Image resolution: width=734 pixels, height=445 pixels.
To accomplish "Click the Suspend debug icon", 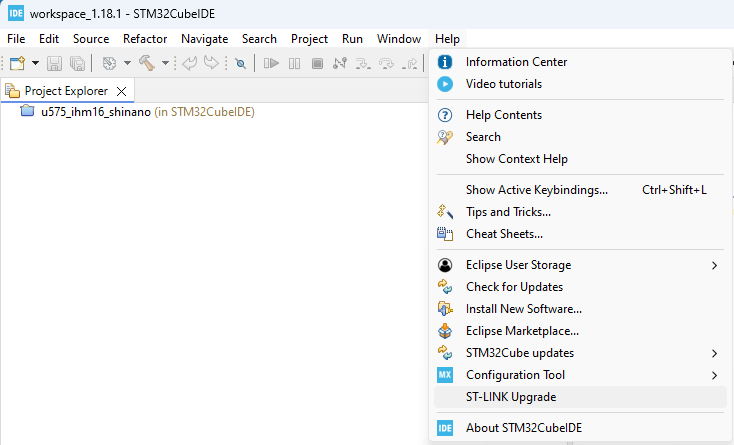I will click(x=294, y=63).
